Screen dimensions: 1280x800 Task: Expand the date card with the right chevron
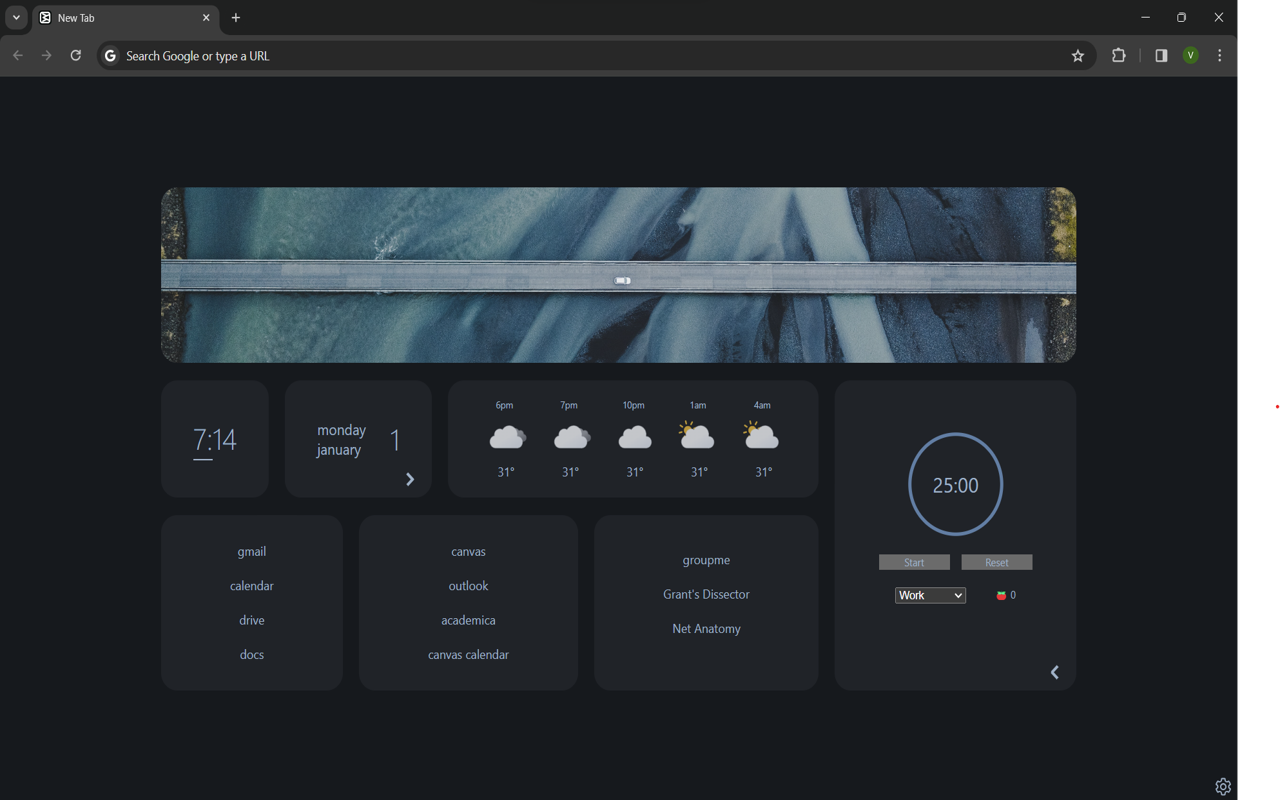click(x=409, y=478)
